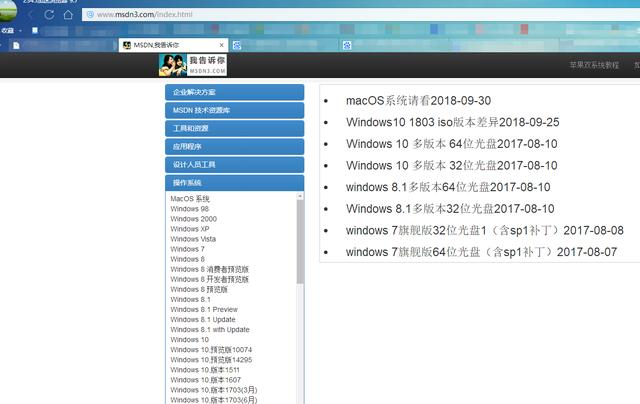Select the plain Windows 10 entry
The image size is (640, 404).
pos(189,340)
